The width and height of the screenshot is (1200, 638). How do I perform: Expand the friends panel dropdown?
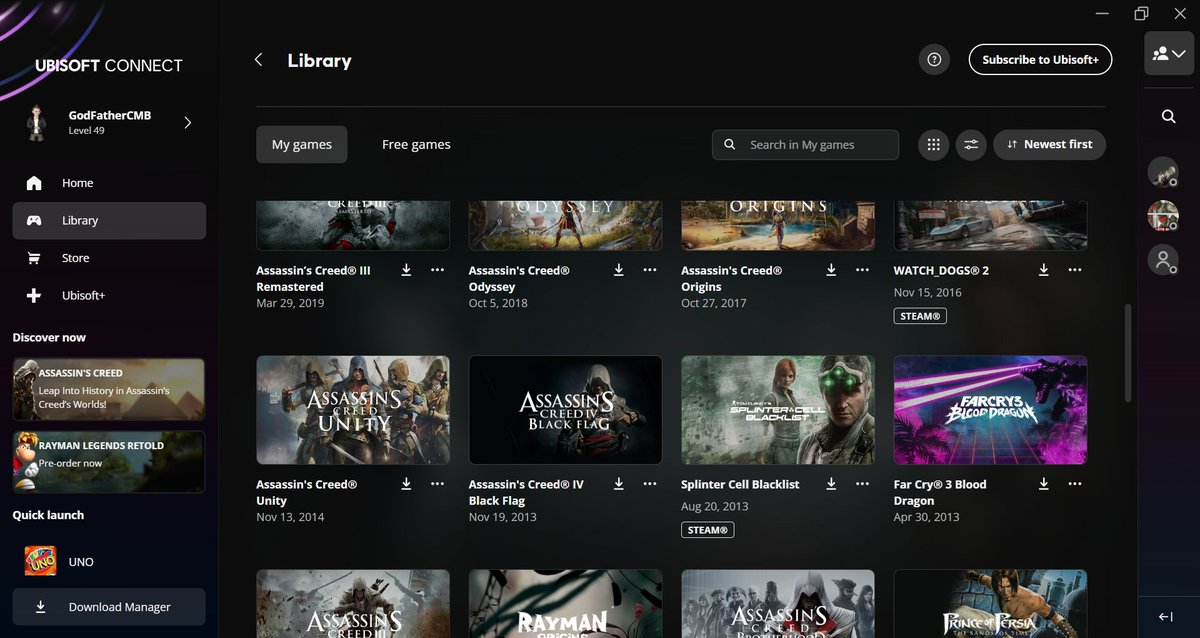coord(1169,54)
